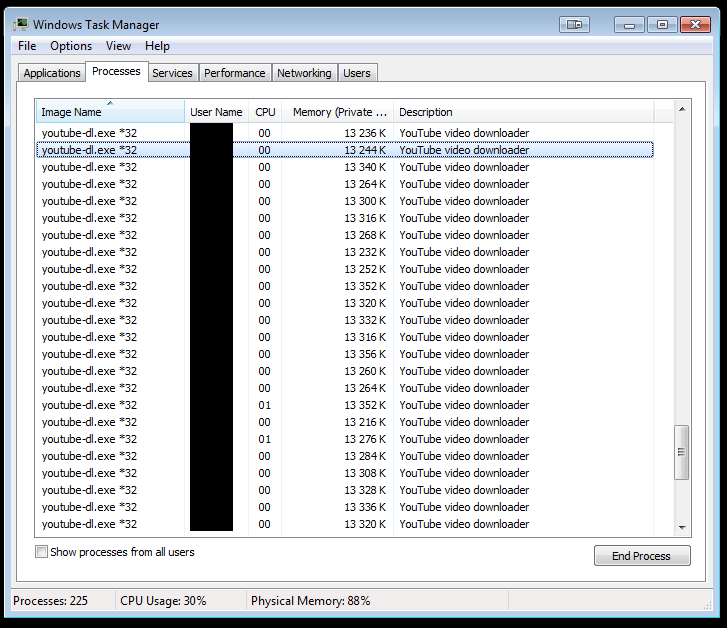Sort by the Description column header
The image size is (727, 628).
click(x=524, y=112)
